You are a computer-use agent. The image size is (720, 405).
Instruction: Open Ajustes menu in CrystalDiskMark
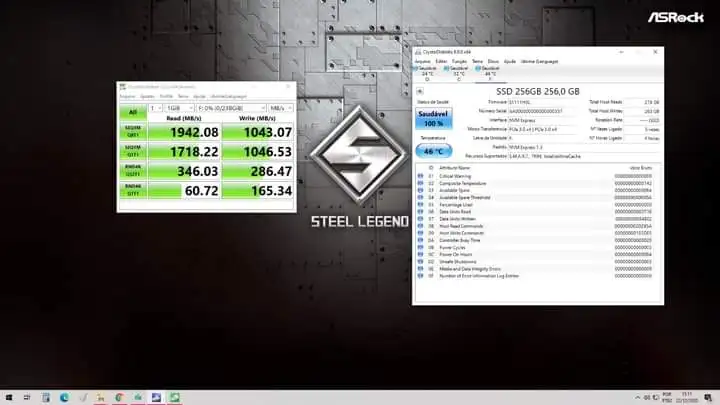147,96
